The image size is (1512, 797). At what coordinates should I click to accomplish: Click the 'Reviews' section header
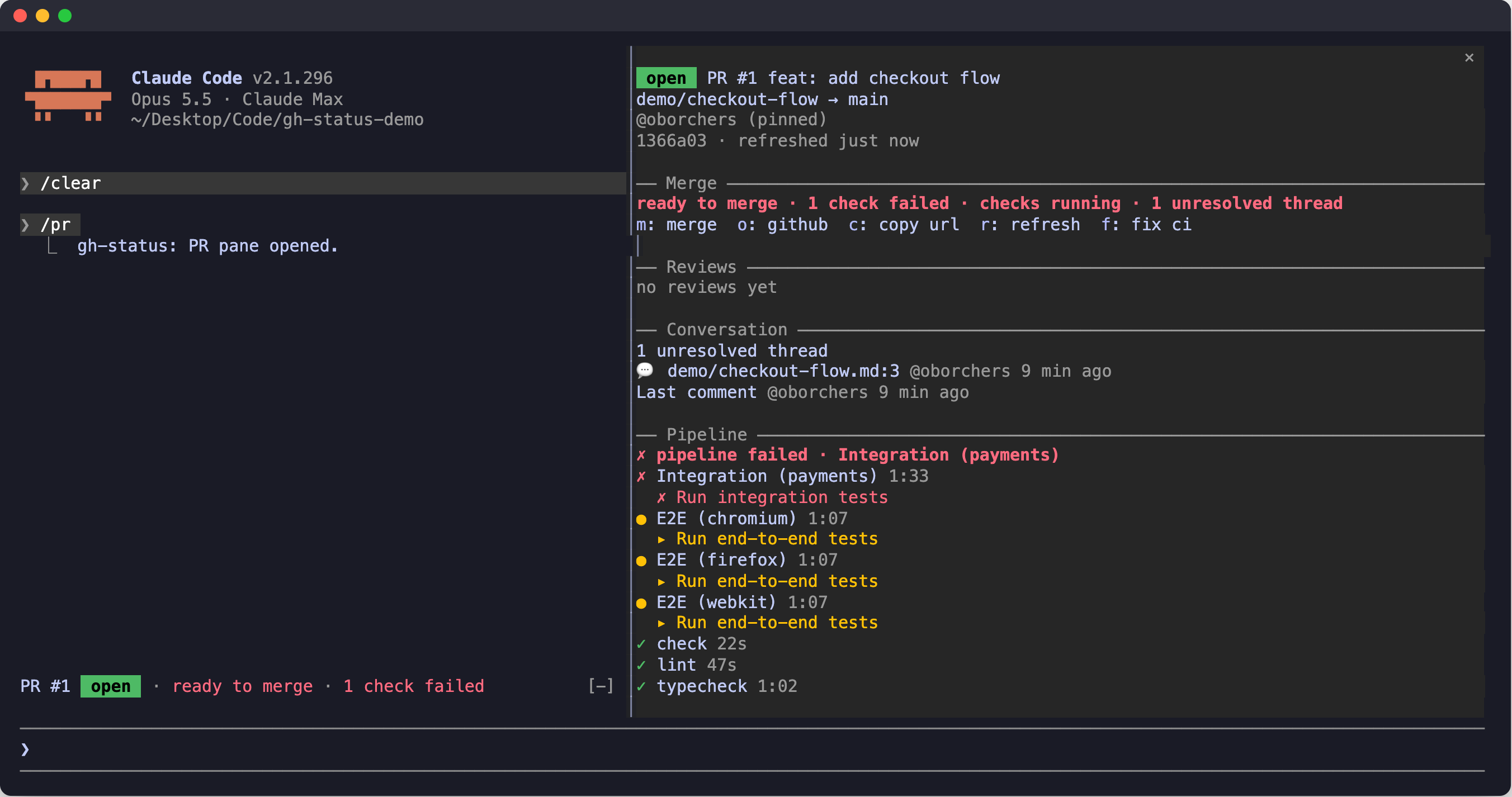coord(701,267)
